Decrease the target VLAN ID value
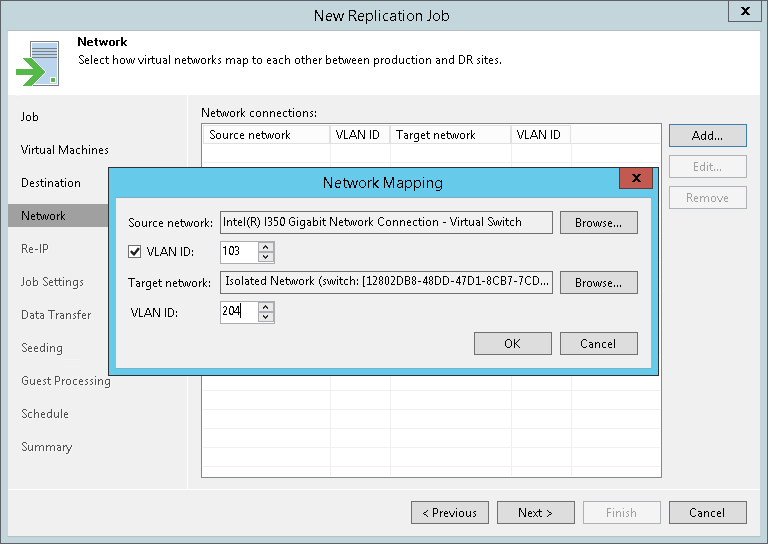 click(265, 317)
